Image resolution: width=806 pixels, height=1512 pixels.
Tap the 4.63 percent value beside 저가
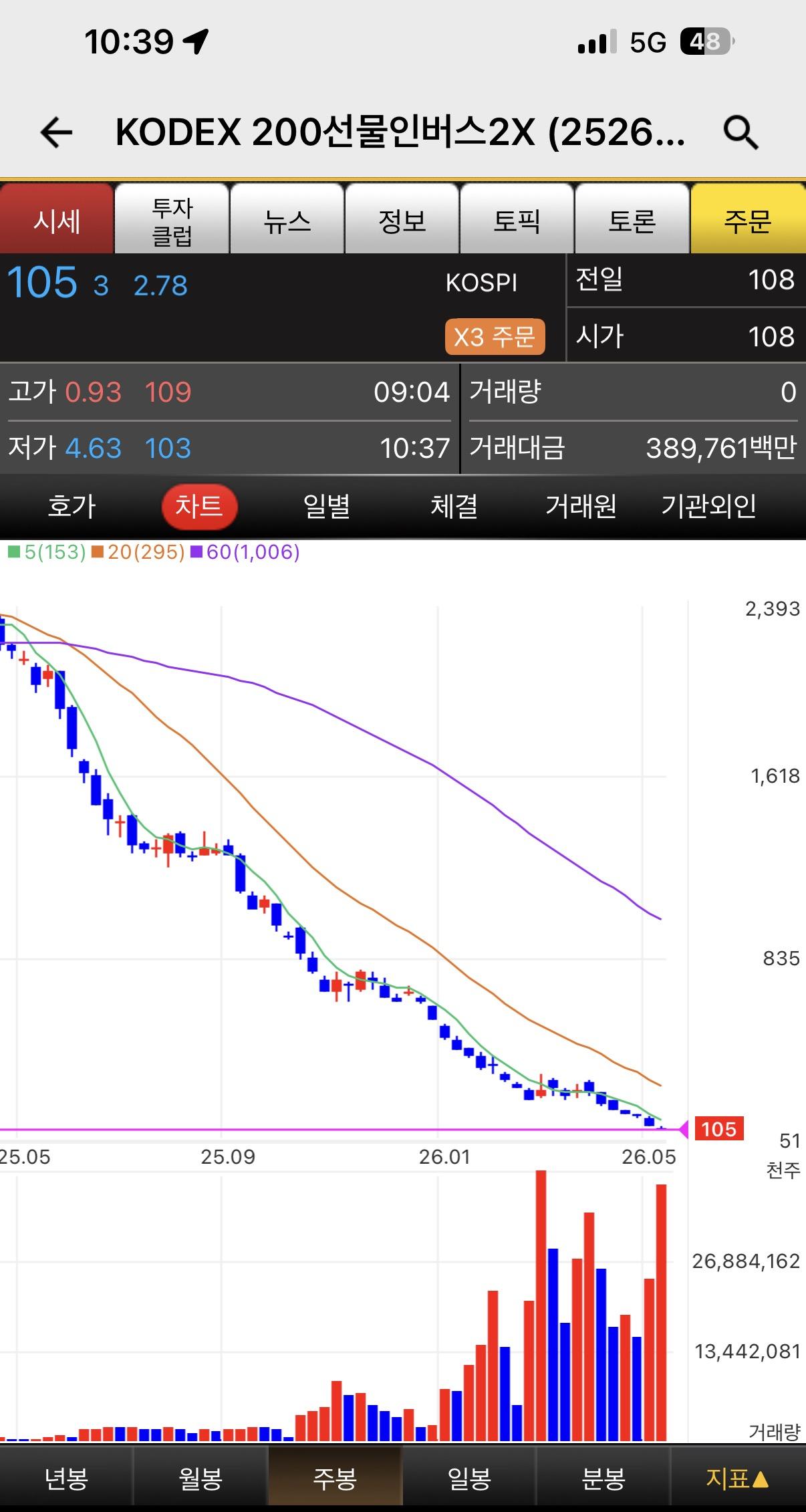(93, 448)
